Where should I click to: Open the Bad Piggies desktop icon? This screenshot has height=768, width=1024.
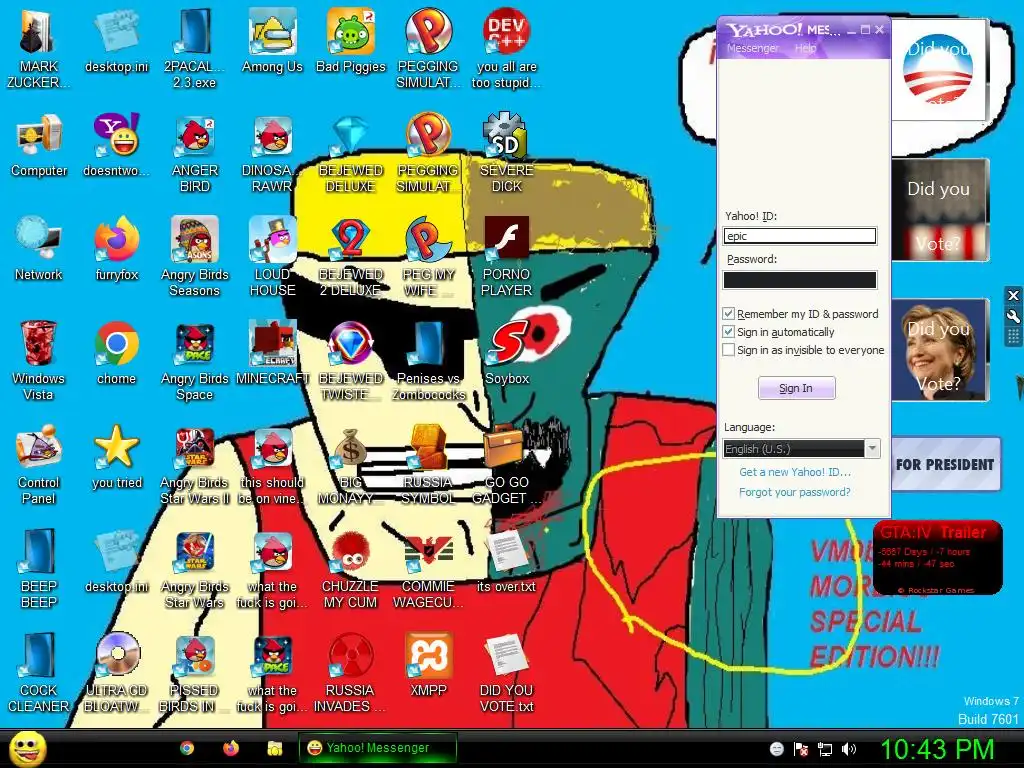pos(351,40)
